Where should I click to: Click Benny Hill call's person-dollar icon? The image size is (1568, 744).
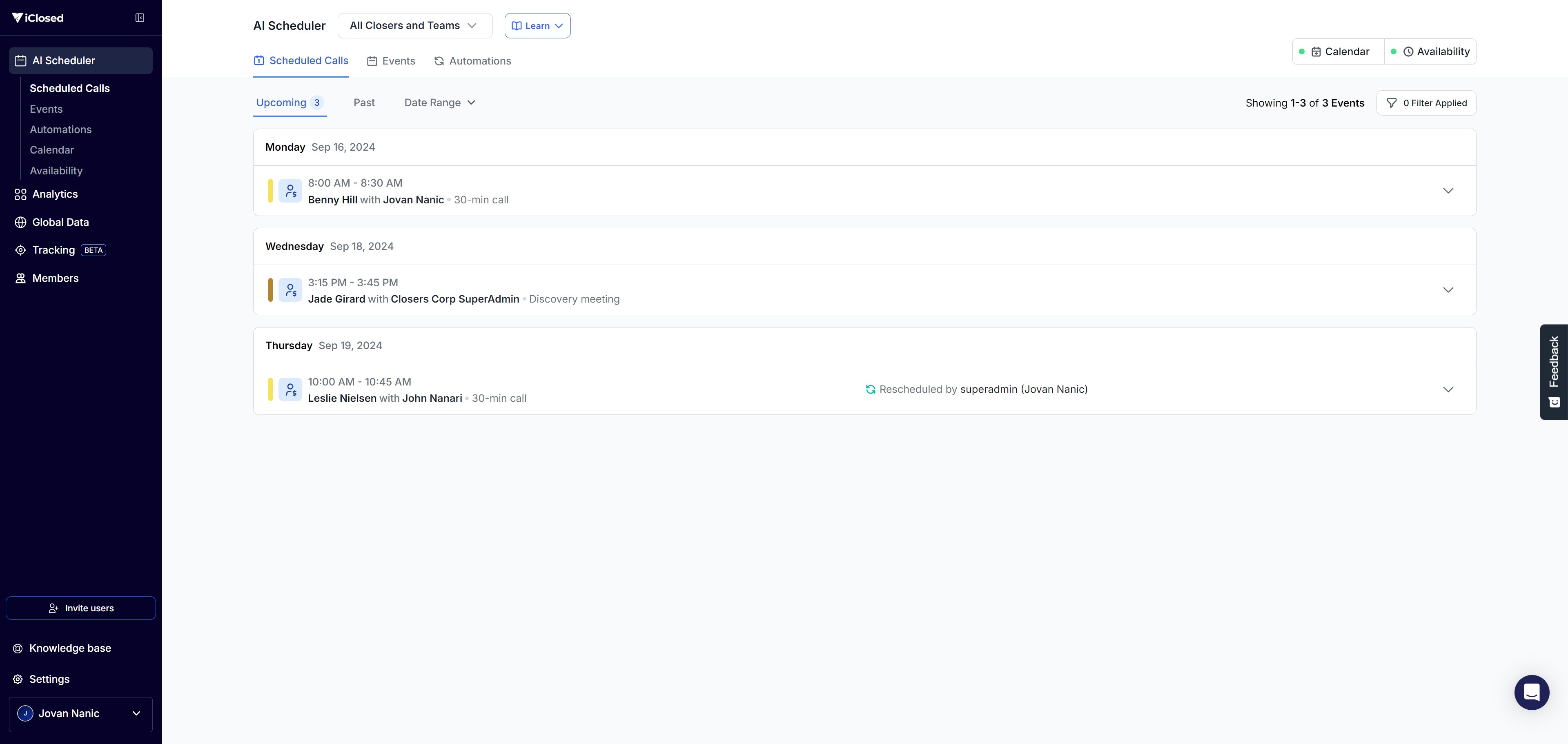(290, 191)
